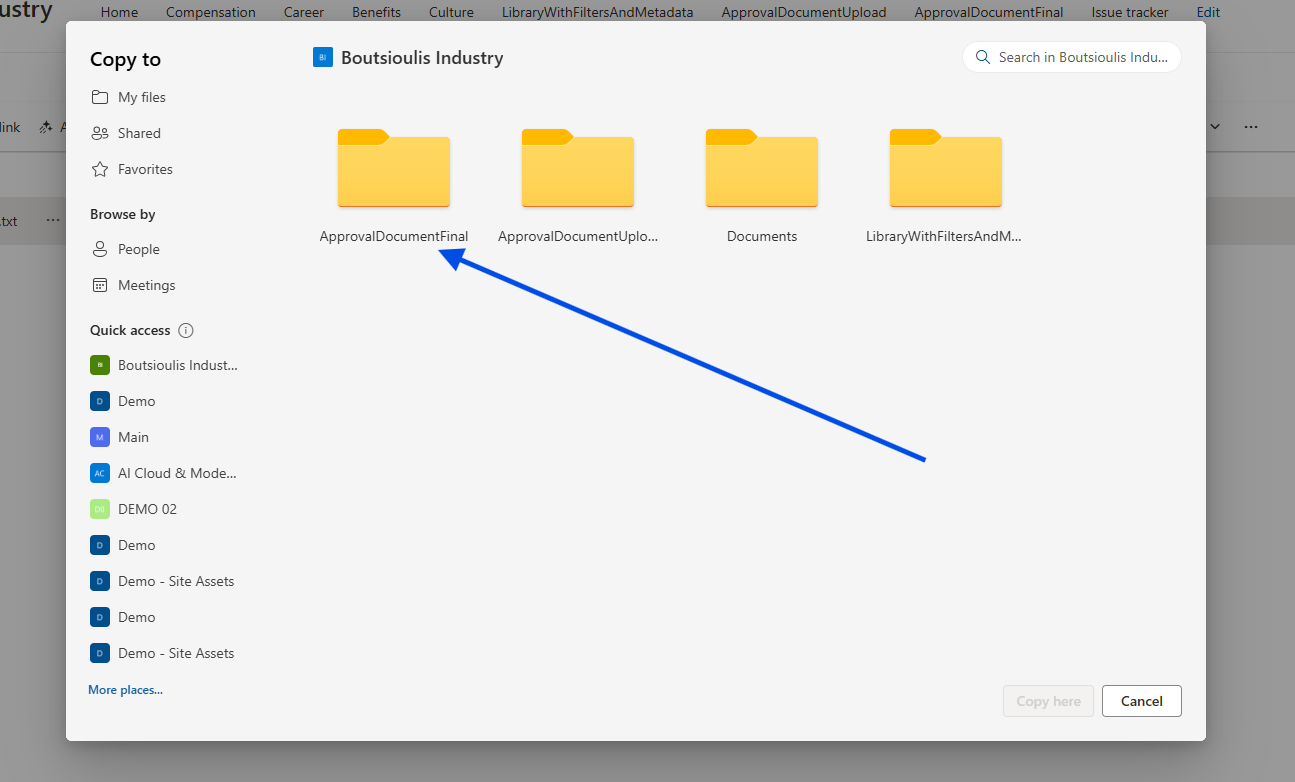Screen dimensions: 1295x782
Task: Select Boutsioulis Industry in Quick access
Action: pos(177,365)
